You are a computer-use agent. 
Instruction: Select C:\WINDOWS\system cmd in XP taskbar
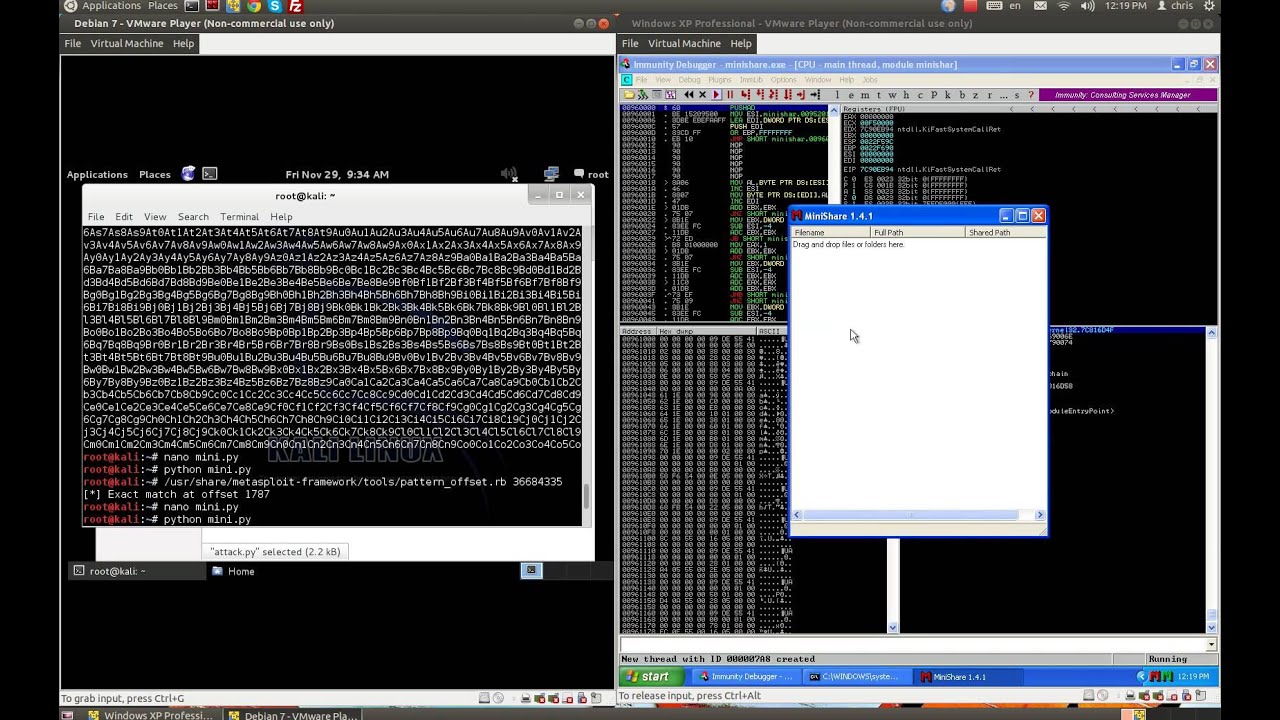pos(855,677)
